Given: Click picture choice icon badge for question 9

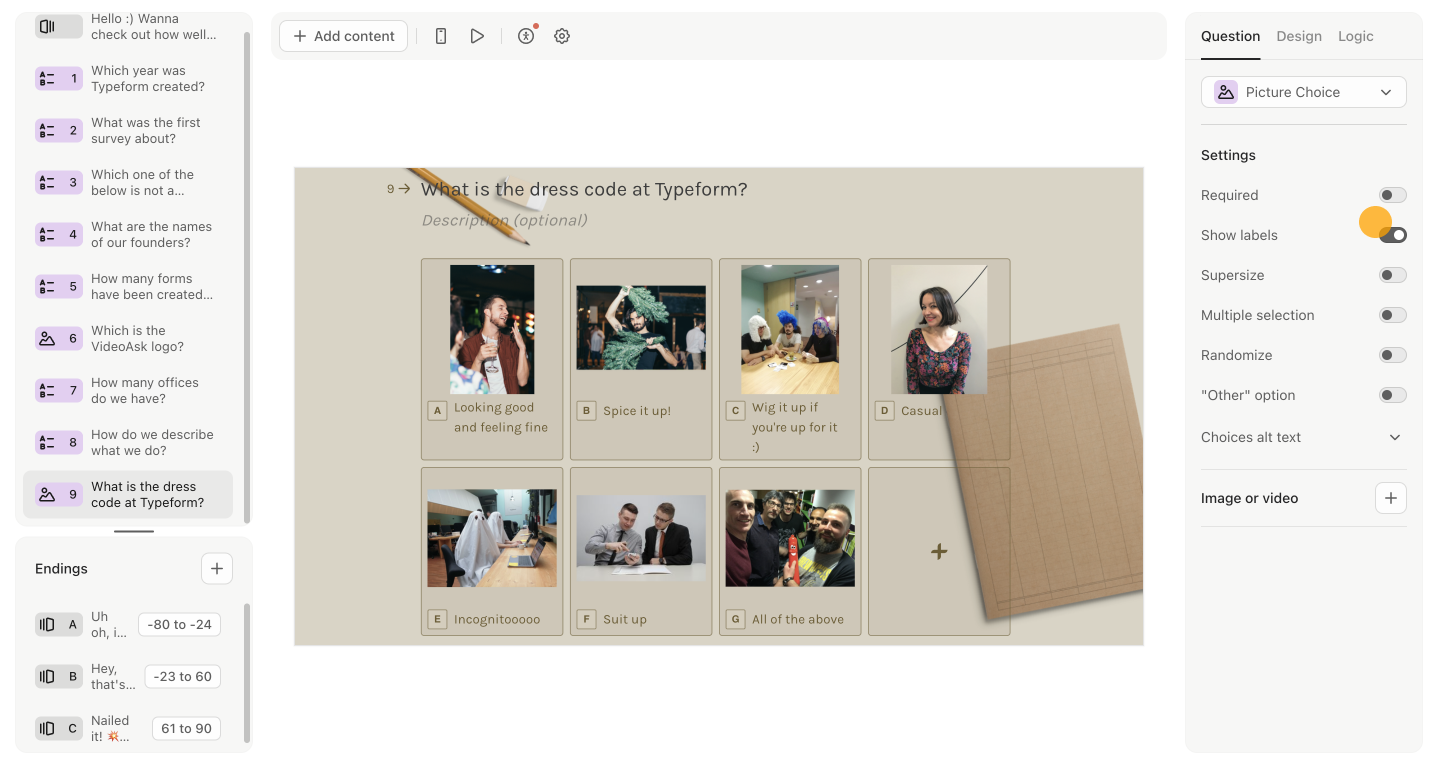Looking at the screenshot, I should click(59, 495).
